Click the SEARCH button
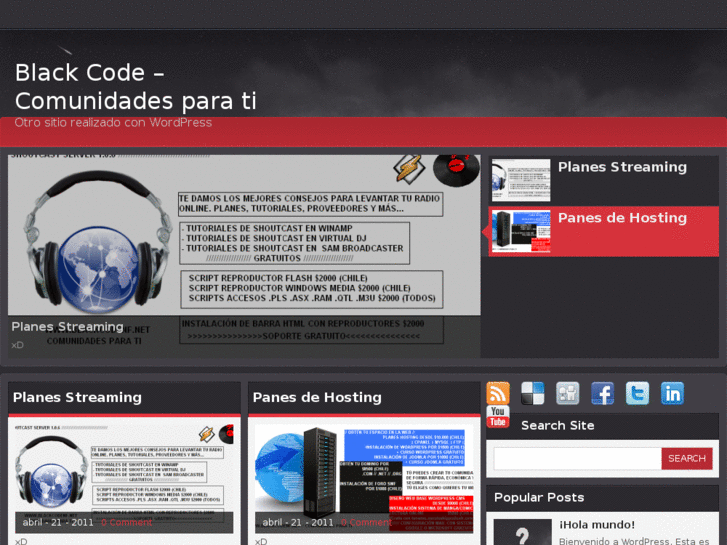The height and width of the screenshot is (545, 727). (687, 458)
